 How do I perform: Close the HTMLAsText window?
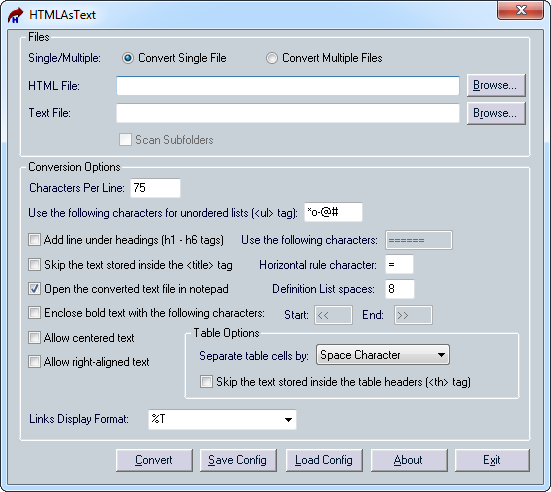(520, 10)
